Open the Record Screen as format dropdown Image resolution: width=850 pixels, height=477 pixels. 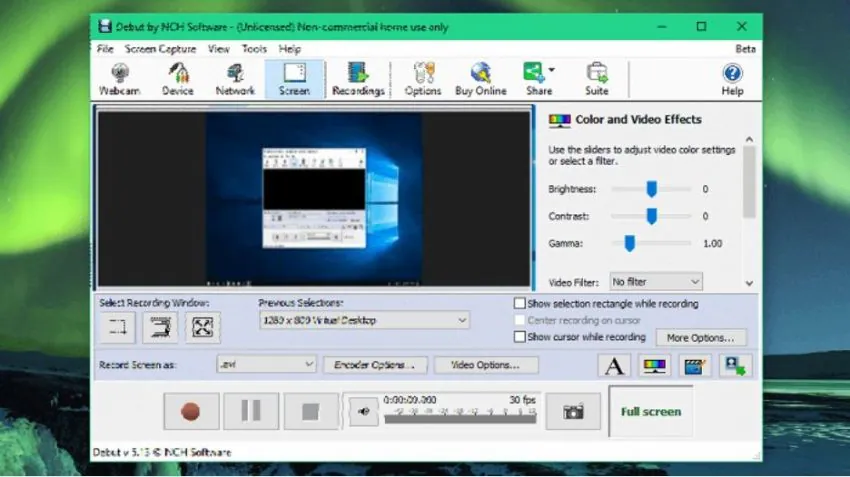click(x=266, y=365)
